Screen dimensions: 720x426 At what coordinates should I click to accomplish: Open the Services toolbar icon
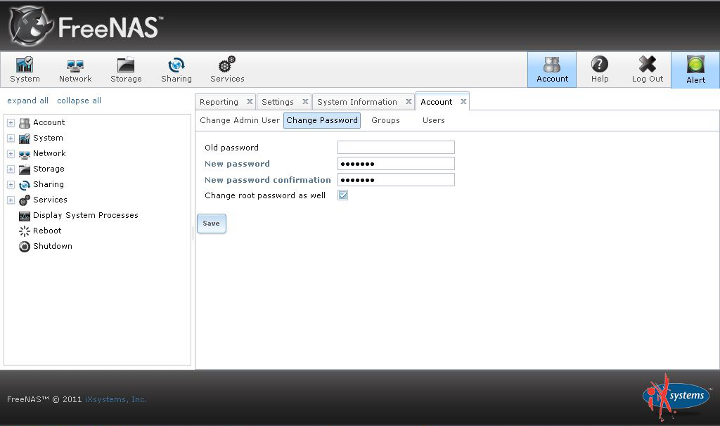tap(227, 70)
